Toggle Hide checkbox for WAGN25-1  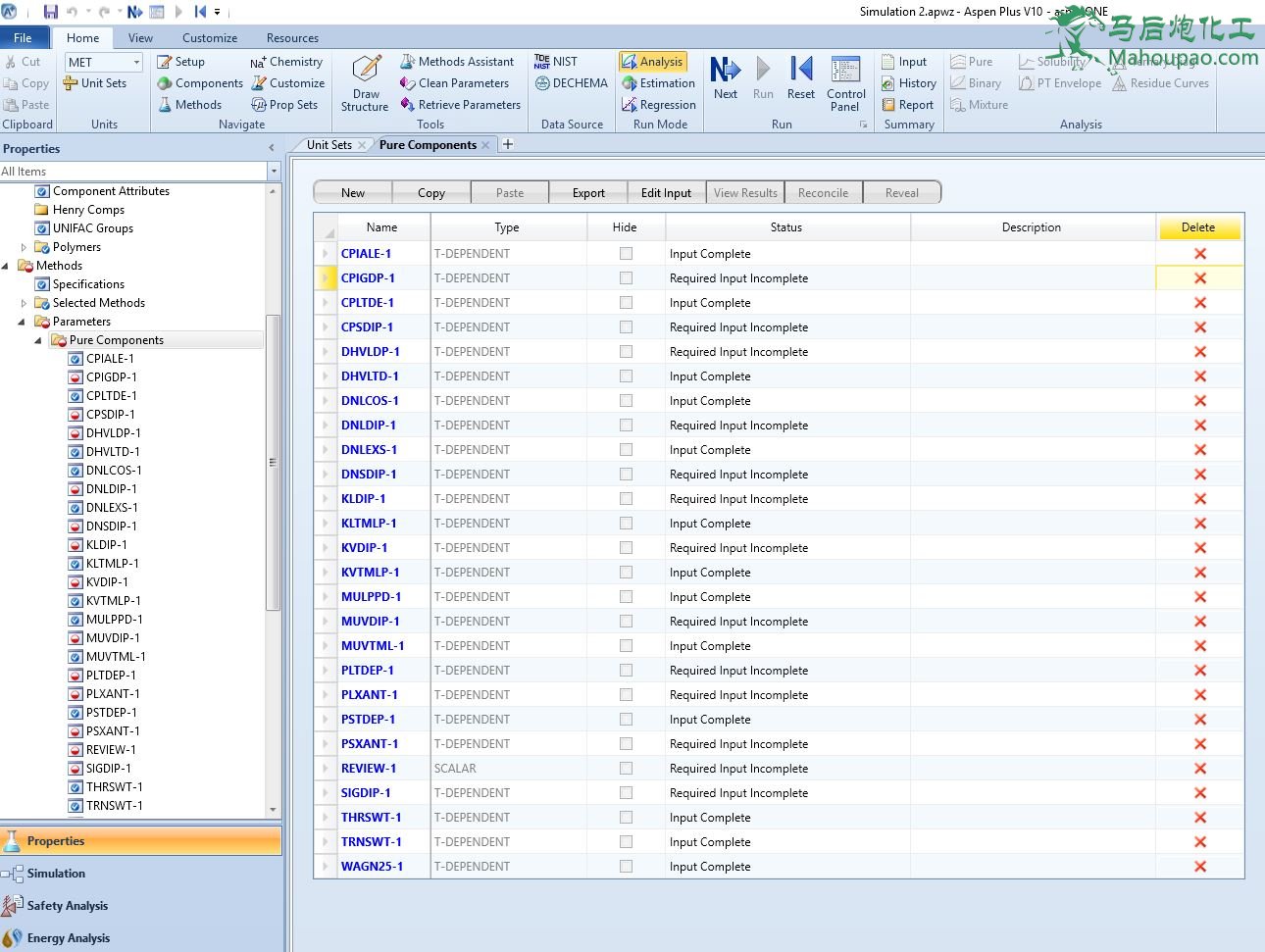(626, 867)
